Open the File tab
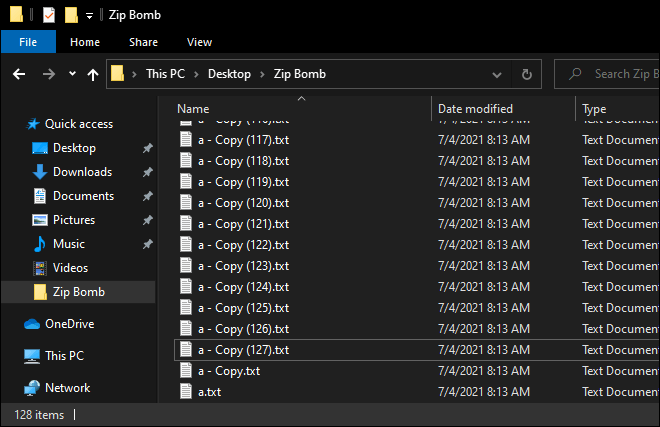Viewport: 660px width, 427px height. coord(28,42)
